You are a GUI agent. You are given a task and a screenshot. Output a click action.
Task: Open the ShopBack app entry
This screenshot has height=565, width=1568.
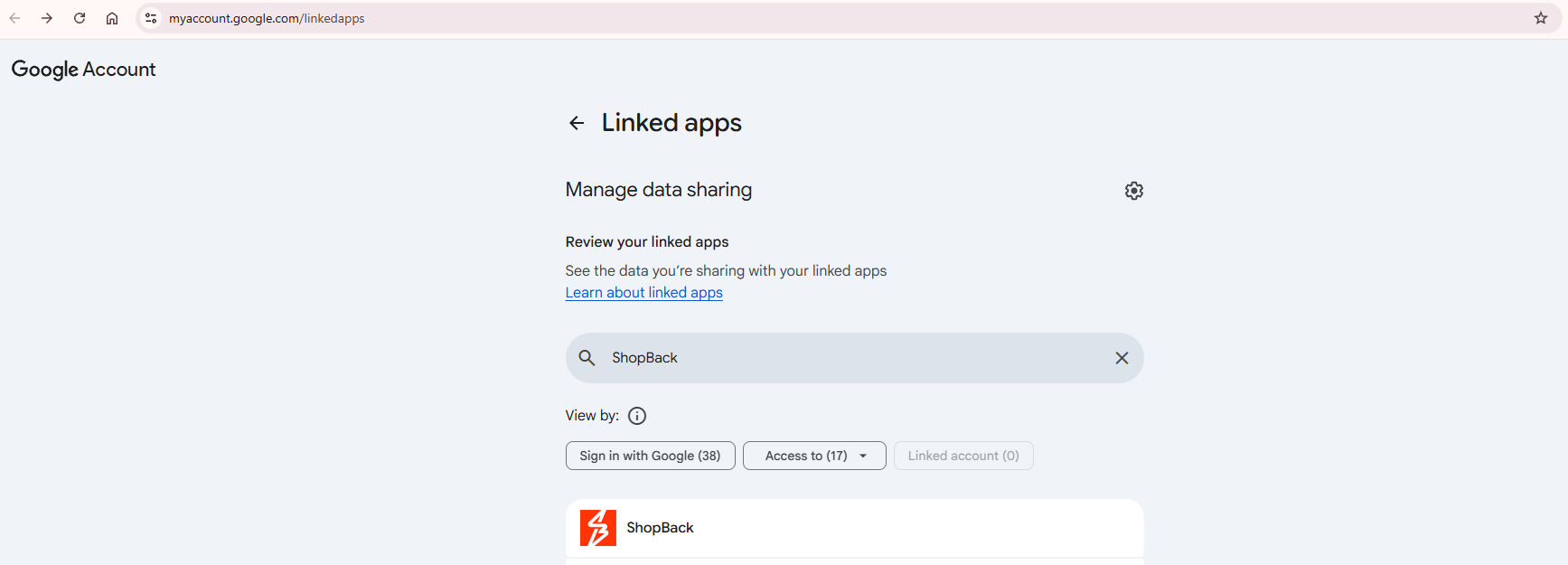pyautogui.click(x=855, y=528)
